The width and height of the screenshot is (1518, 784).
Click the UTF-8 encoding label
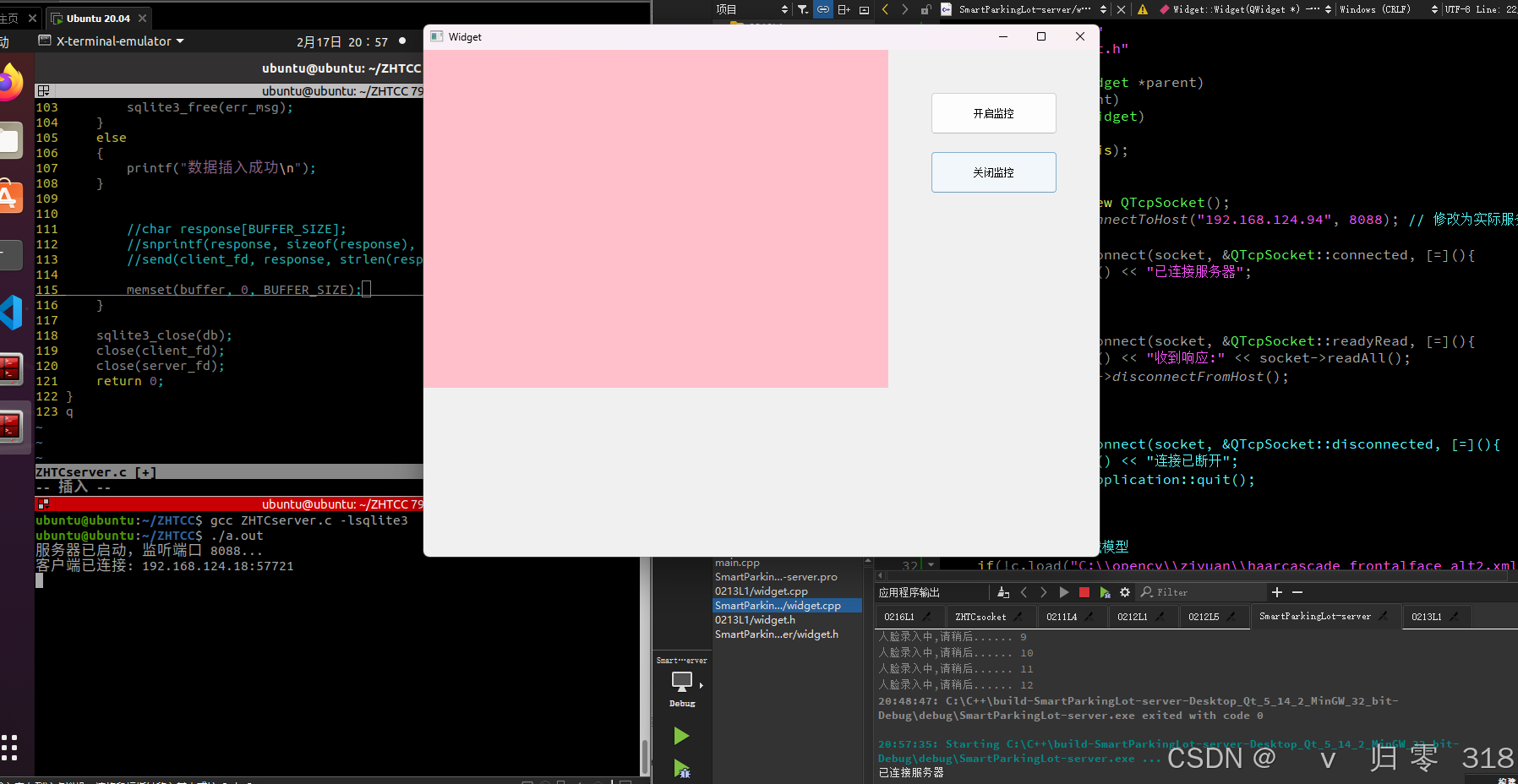click(1457, 9)
